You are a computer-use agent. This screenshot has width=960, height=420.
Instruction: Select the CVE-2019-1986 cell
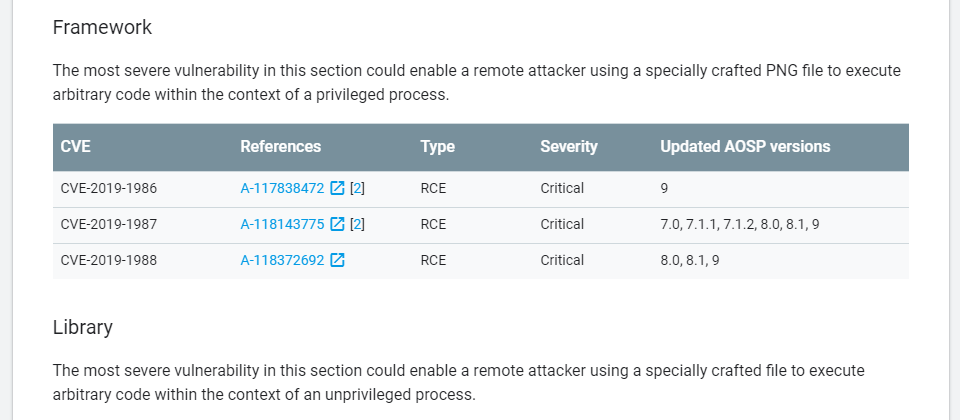[143, 189]
